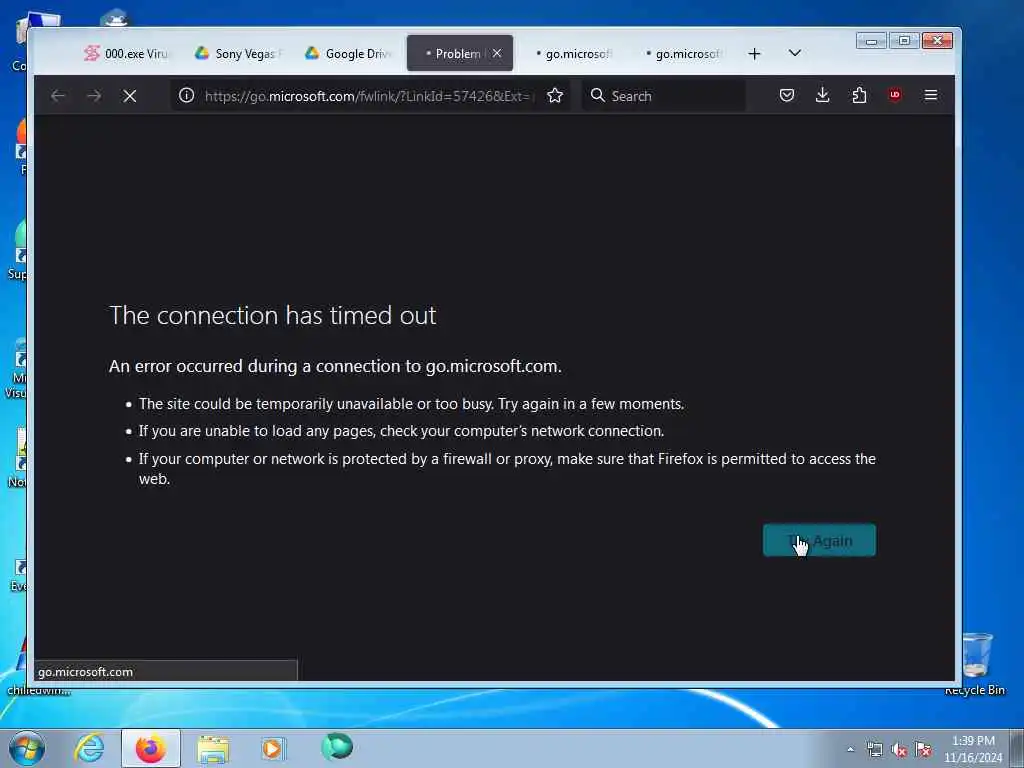Switch to the first go.microsoft tab

(573, 54)
